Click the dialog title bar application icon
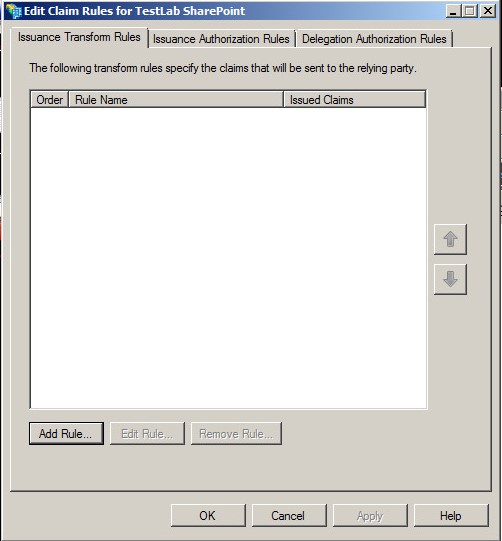The height and width of the screenshot is (541, 502). pyautogui.click(x=14, y=11)
